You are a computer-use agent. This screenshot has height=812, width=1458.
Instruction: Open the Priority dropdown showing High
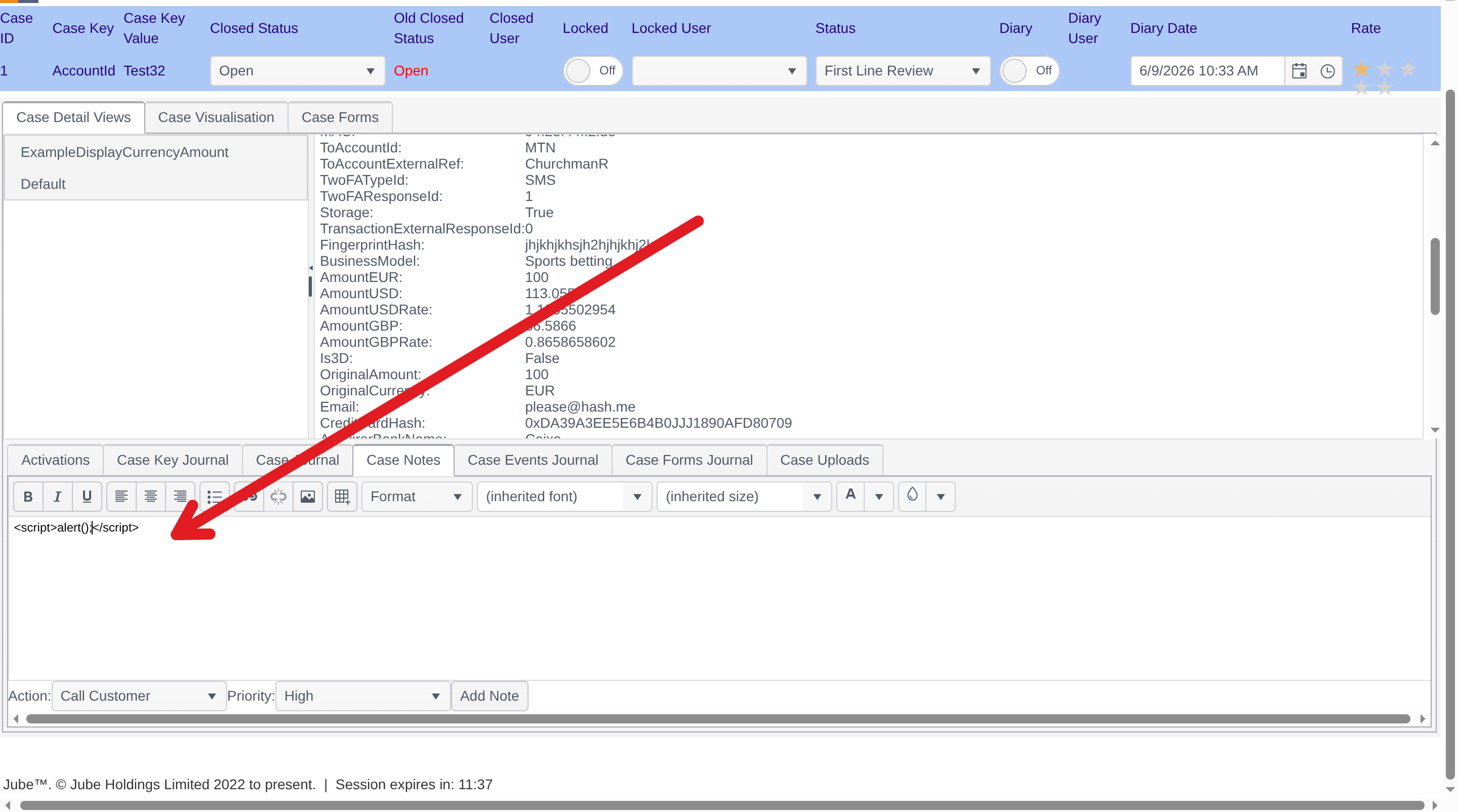tap(363, 696)
